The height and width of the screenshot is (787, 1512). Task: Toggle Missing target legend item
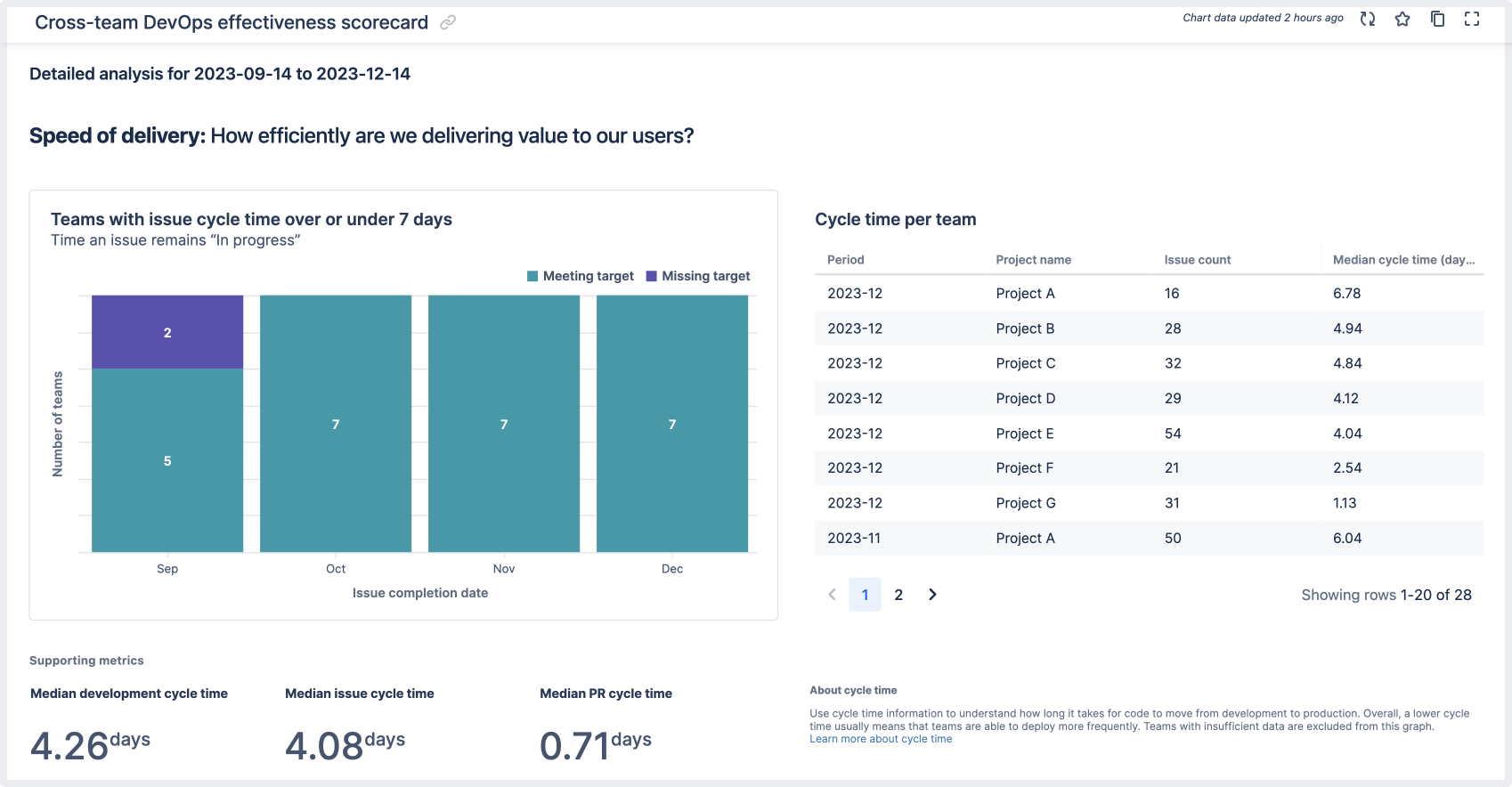[x=698, y=276]
